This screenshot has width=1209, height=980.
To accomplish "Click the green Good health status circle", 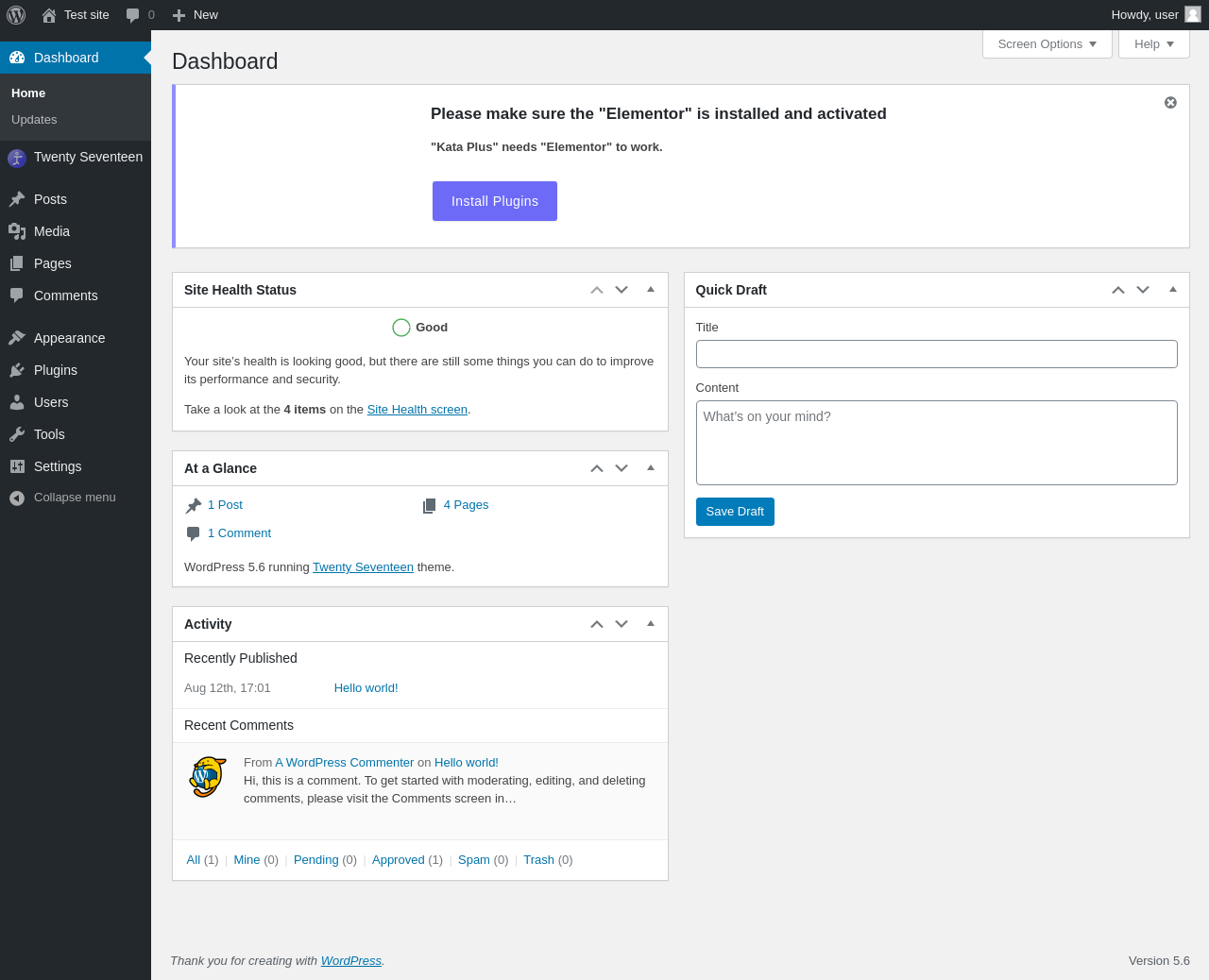I will 401,328.
